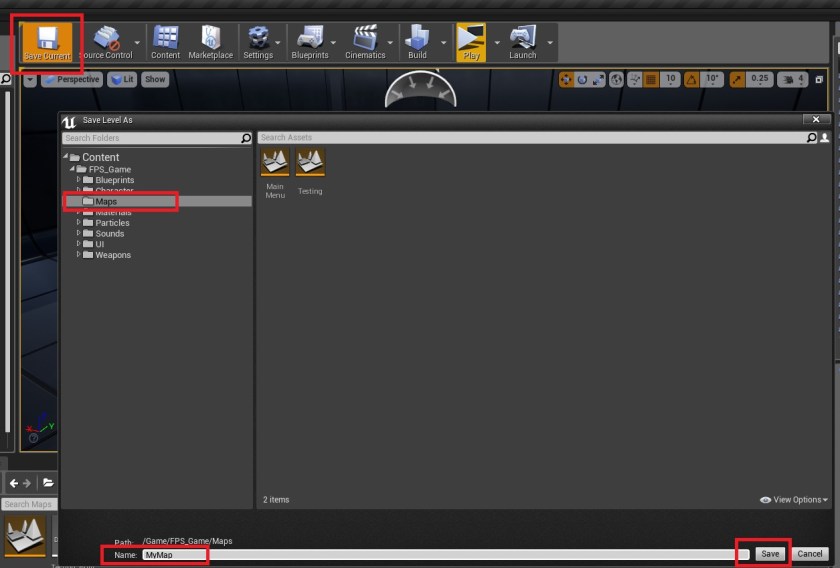The image size is (840, 568).
Task: Toggle grid snap icon in viewport
Action: (650, 79)
